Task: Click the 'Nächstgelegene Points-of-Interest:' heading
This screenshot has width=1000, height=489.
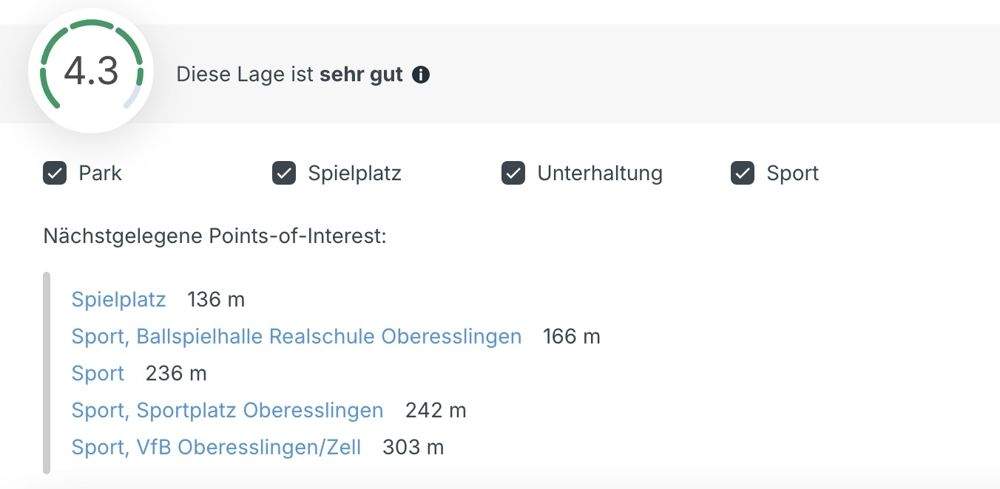Action: 214,236
